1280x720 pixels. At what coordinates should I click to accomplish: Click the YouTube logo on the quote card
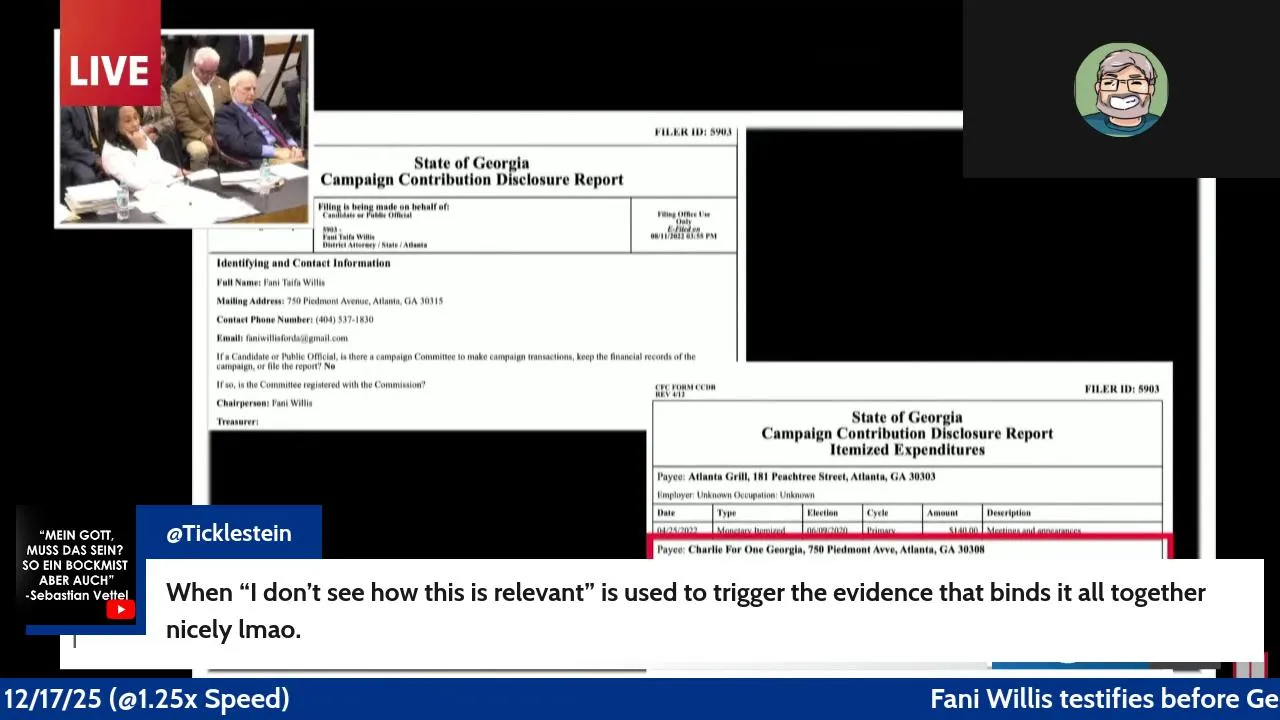tap(120, 609)
